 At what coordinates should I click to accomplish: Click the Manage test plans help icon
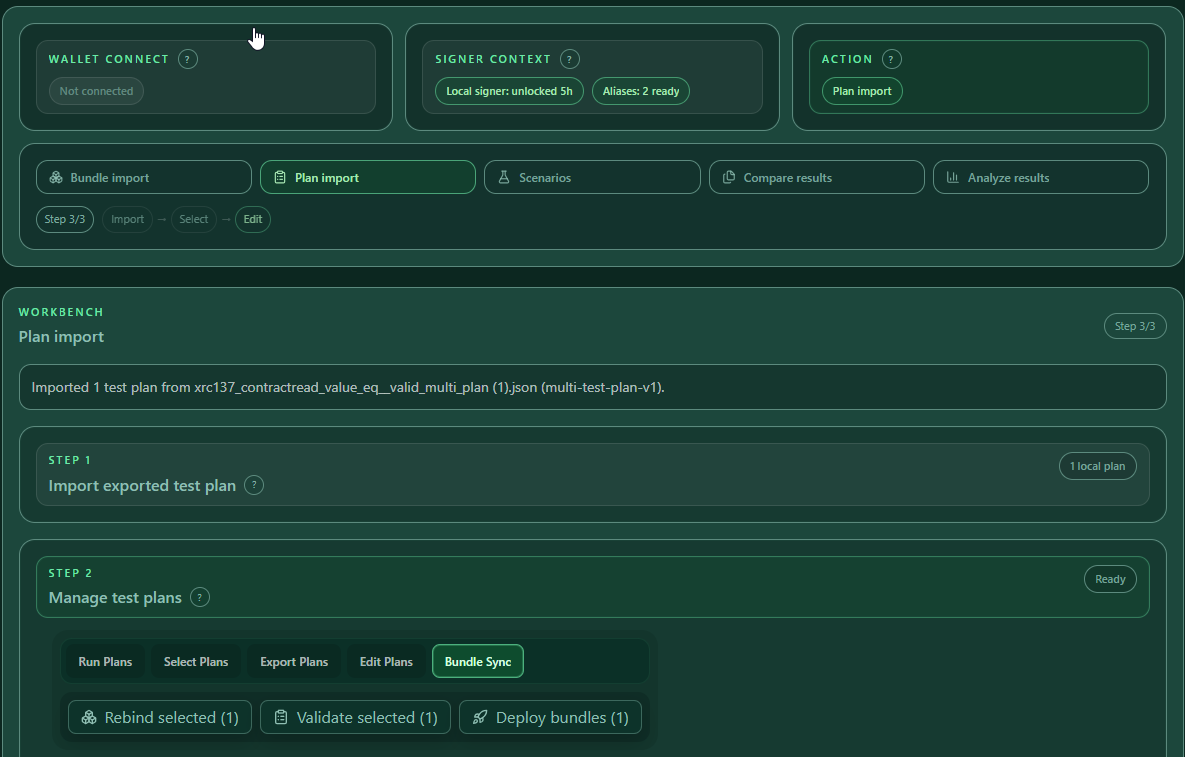[200, 597]
